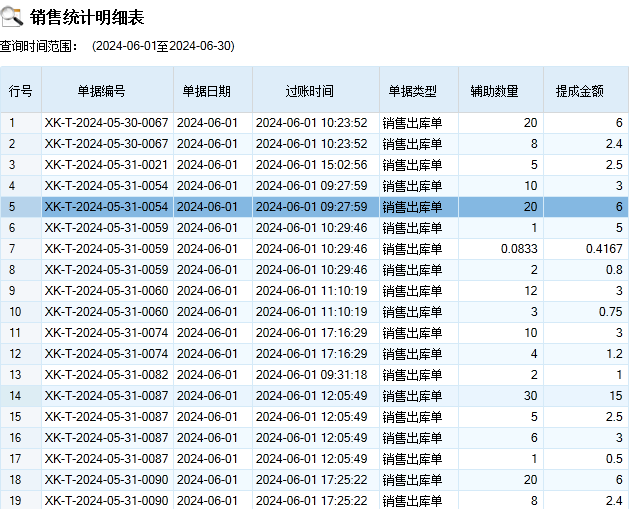The width and height of the screenshot is (629, 509).
Task: Click the magnifier icon beside 销售统计明细表 title
Action: pos(12,15)
